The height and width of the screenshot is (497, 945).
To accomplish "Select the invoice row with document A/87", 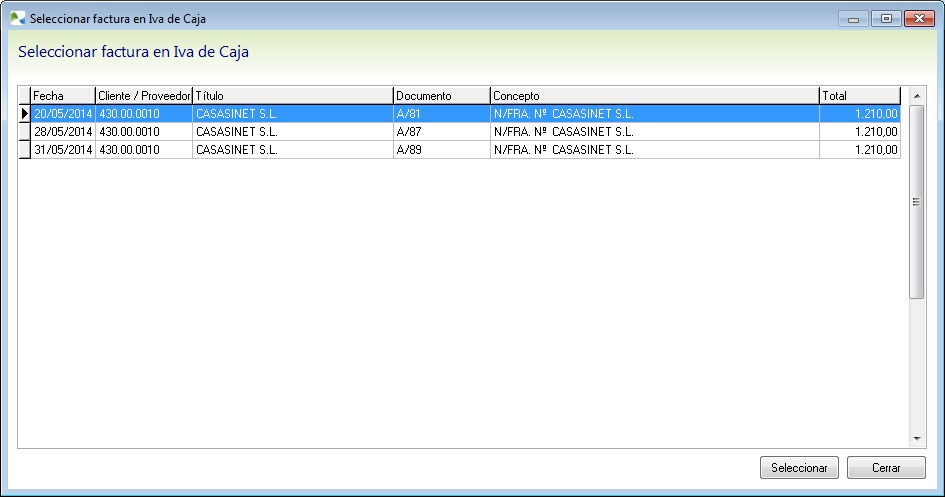I will [x=441, y=131].
